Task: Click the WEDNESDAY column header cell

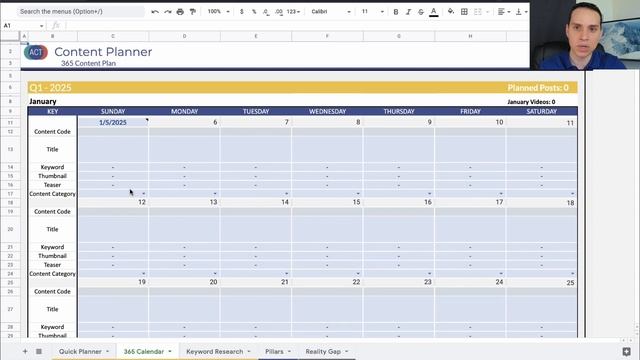Action: pyautogui.click(x=327, y=111)
